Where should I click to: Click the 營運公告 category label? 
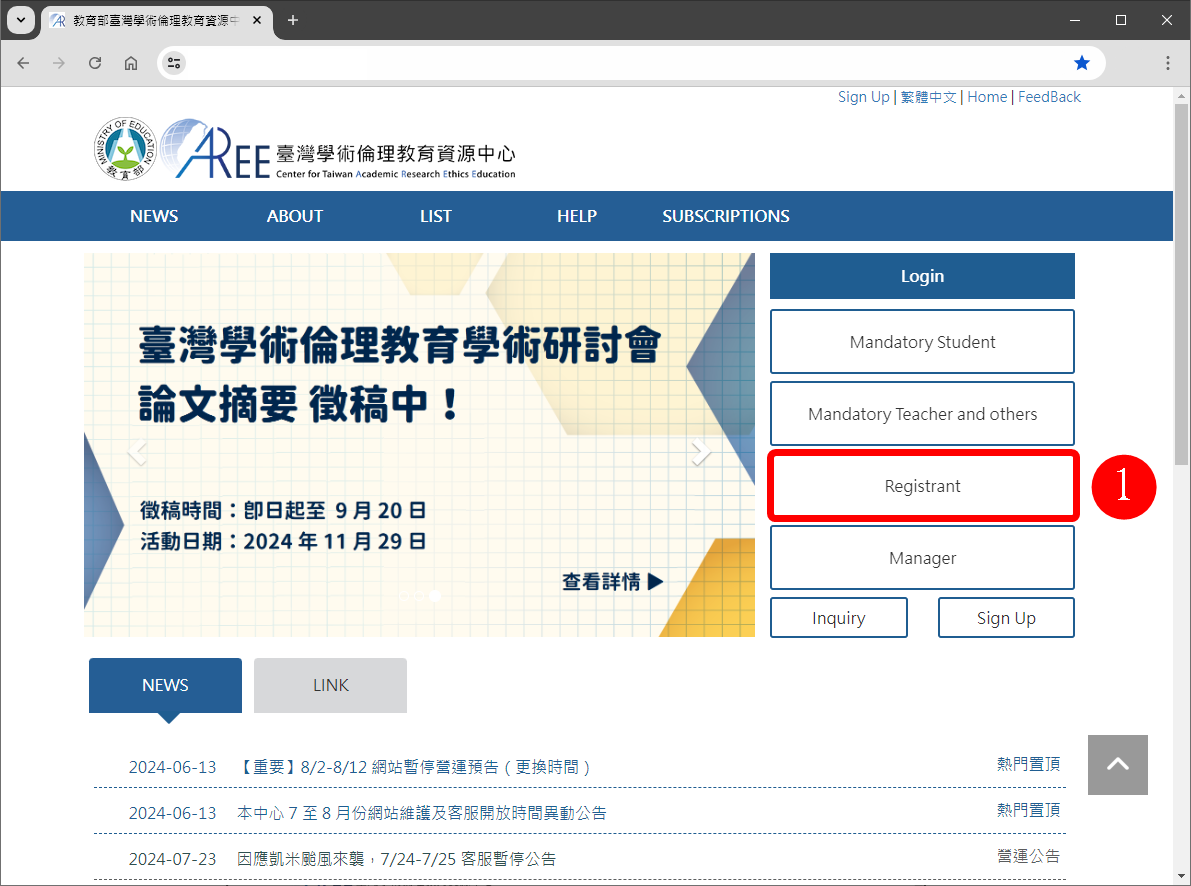(x=1028, y=856)
